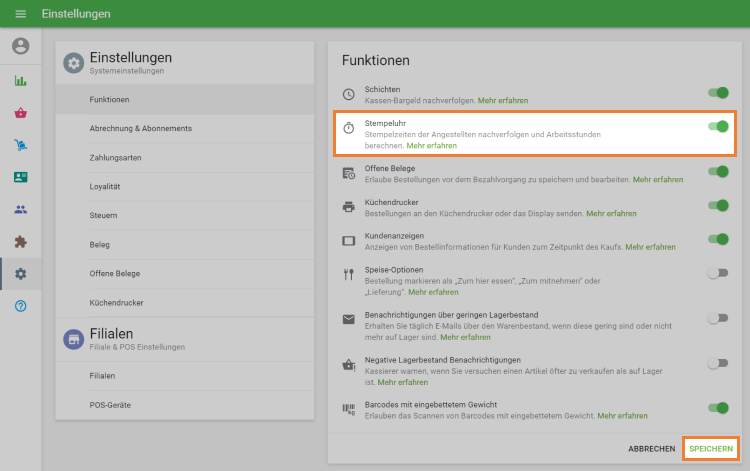Toggle Negative Lagerbestand Benachrichtigungen on
The height and width of the screenshot is (471, 750).
pos(717,363)
